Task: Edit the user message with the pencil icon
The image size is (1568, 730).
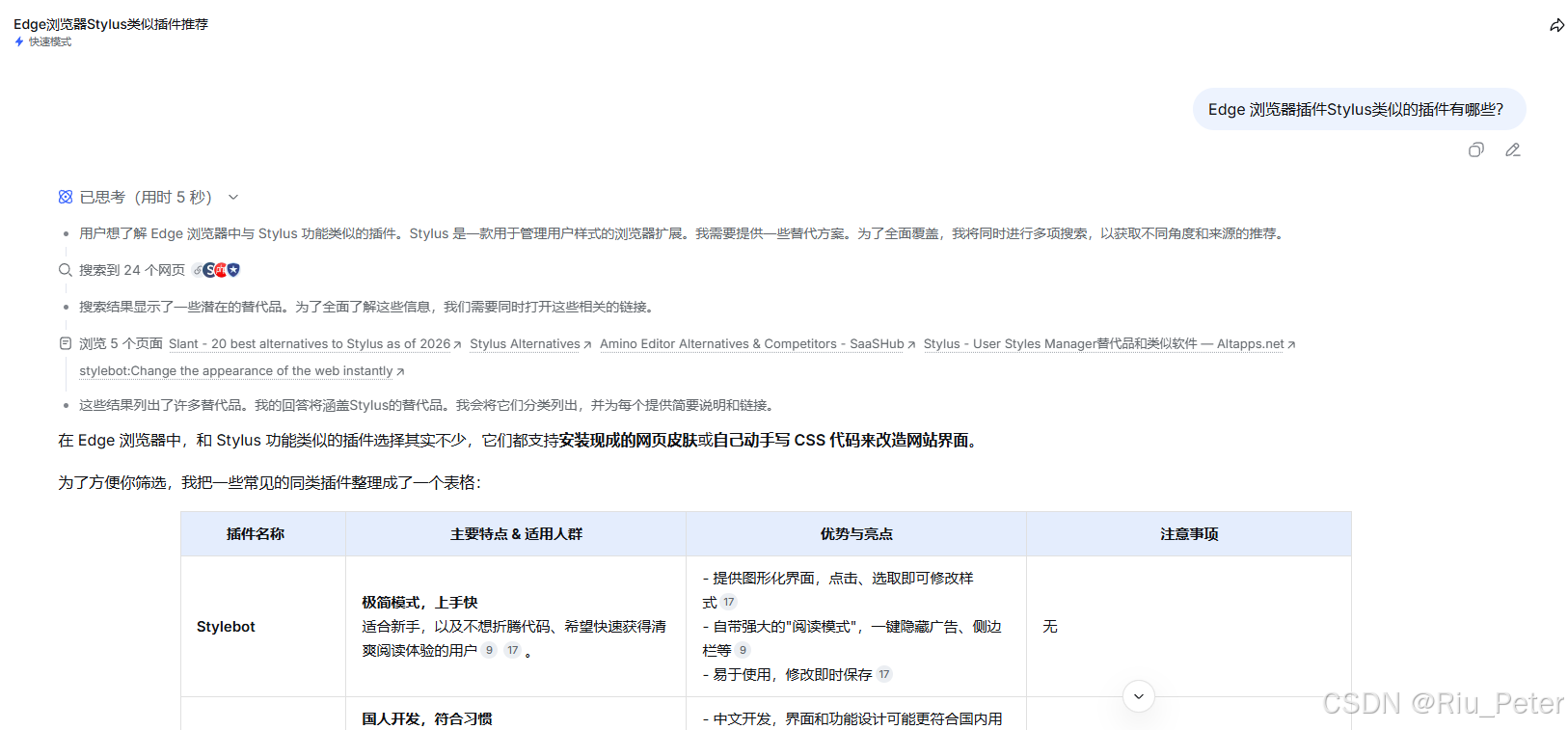Action: [x=1512, y=149]
